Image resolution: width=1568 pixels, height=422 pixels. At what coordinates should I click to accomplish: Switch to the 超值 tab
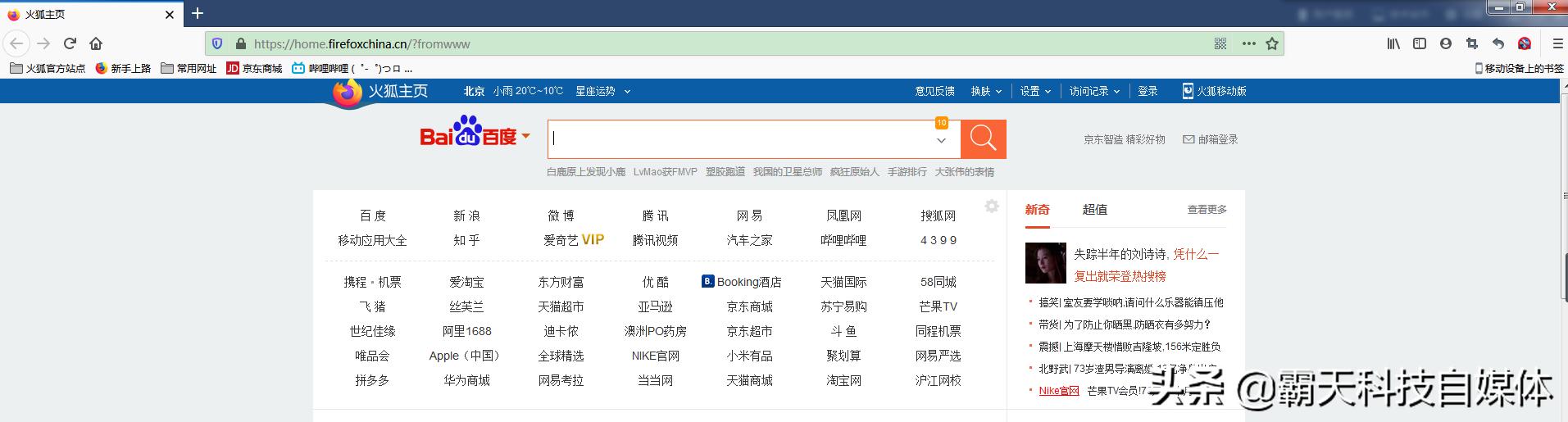tap(1095, 210)
